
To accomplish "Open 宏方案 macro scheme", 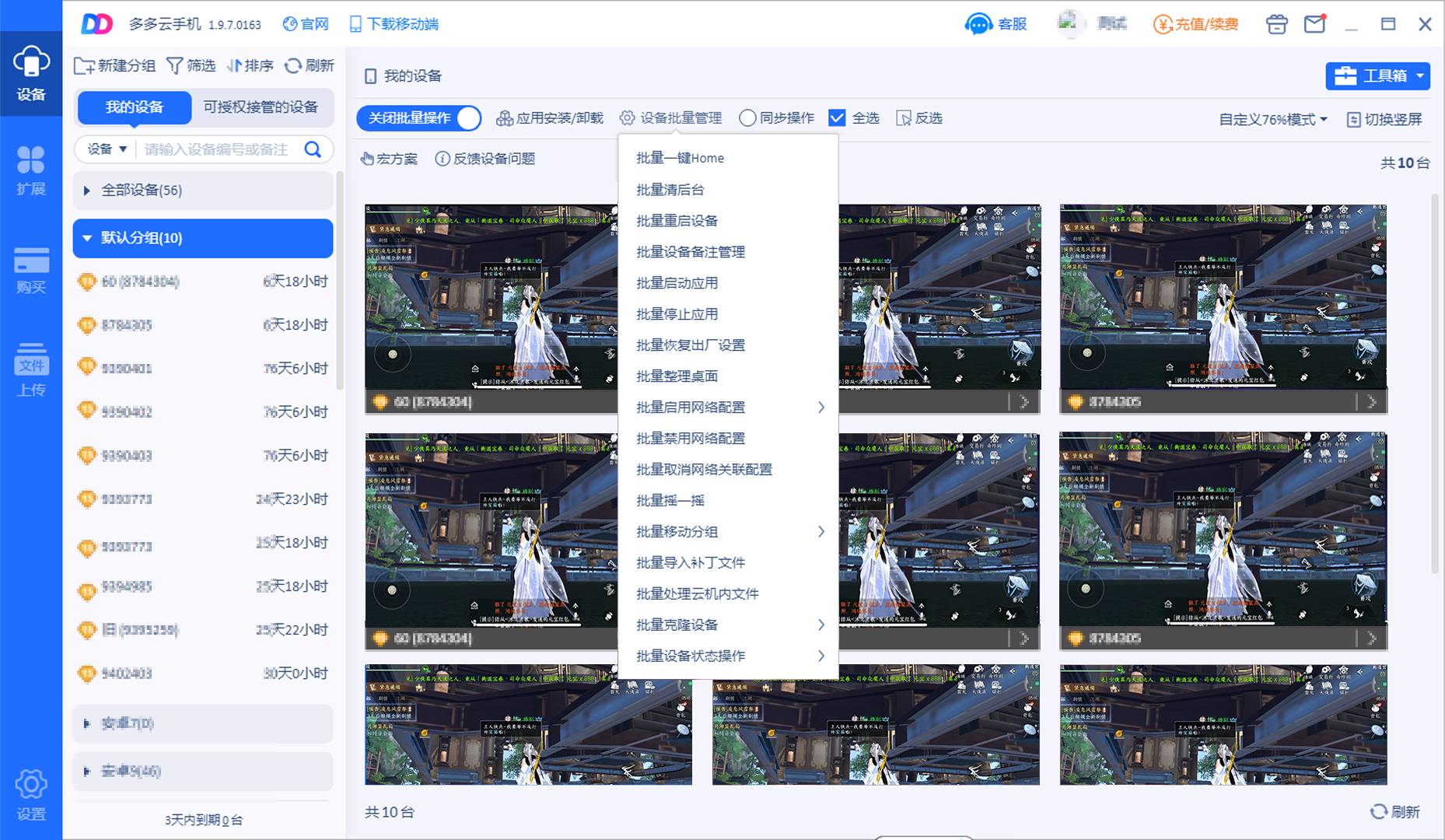I will tap(389, 159).
